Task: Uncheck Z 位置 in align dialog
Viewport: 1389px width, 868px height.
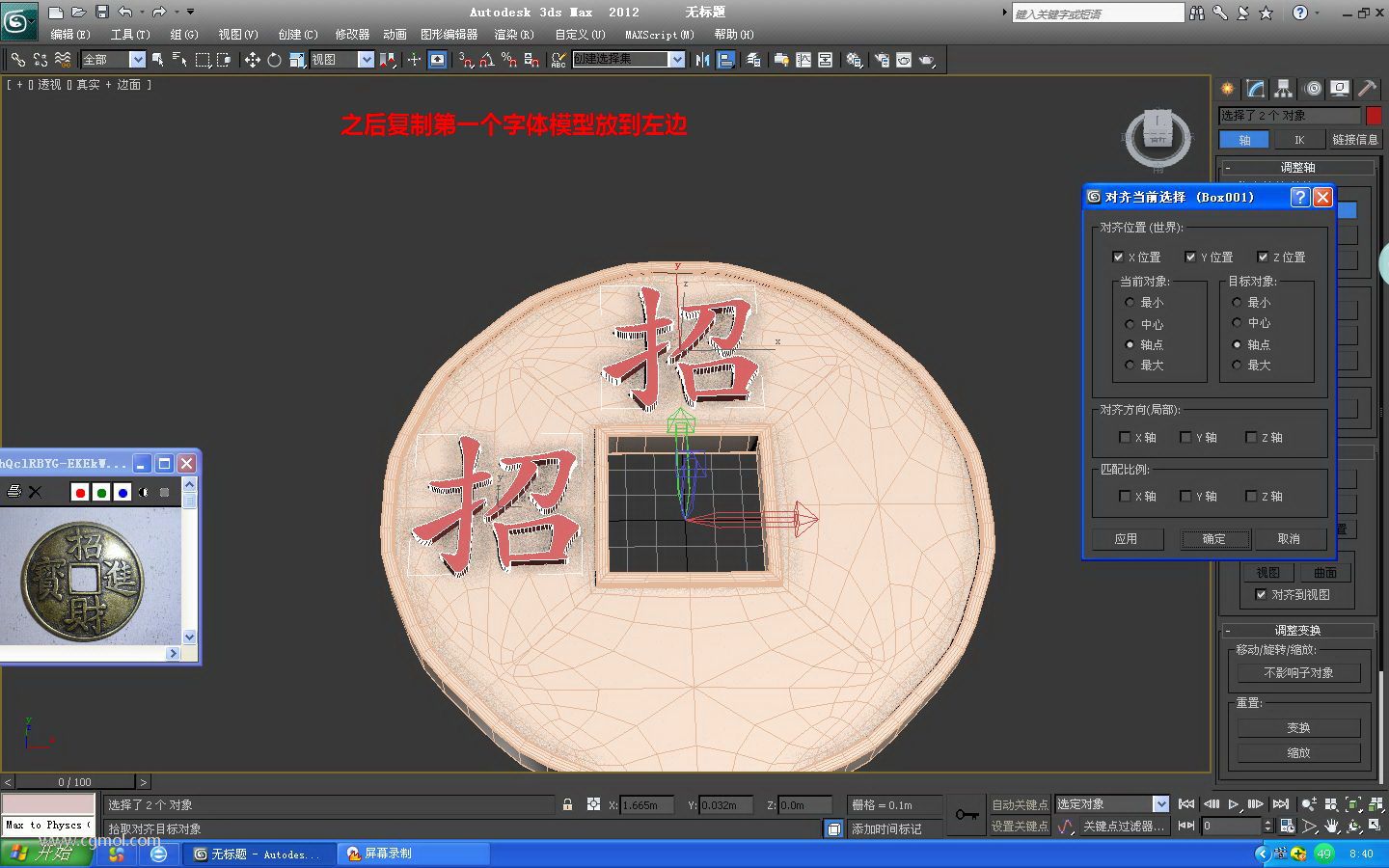Action: (x=1263, y=257)
